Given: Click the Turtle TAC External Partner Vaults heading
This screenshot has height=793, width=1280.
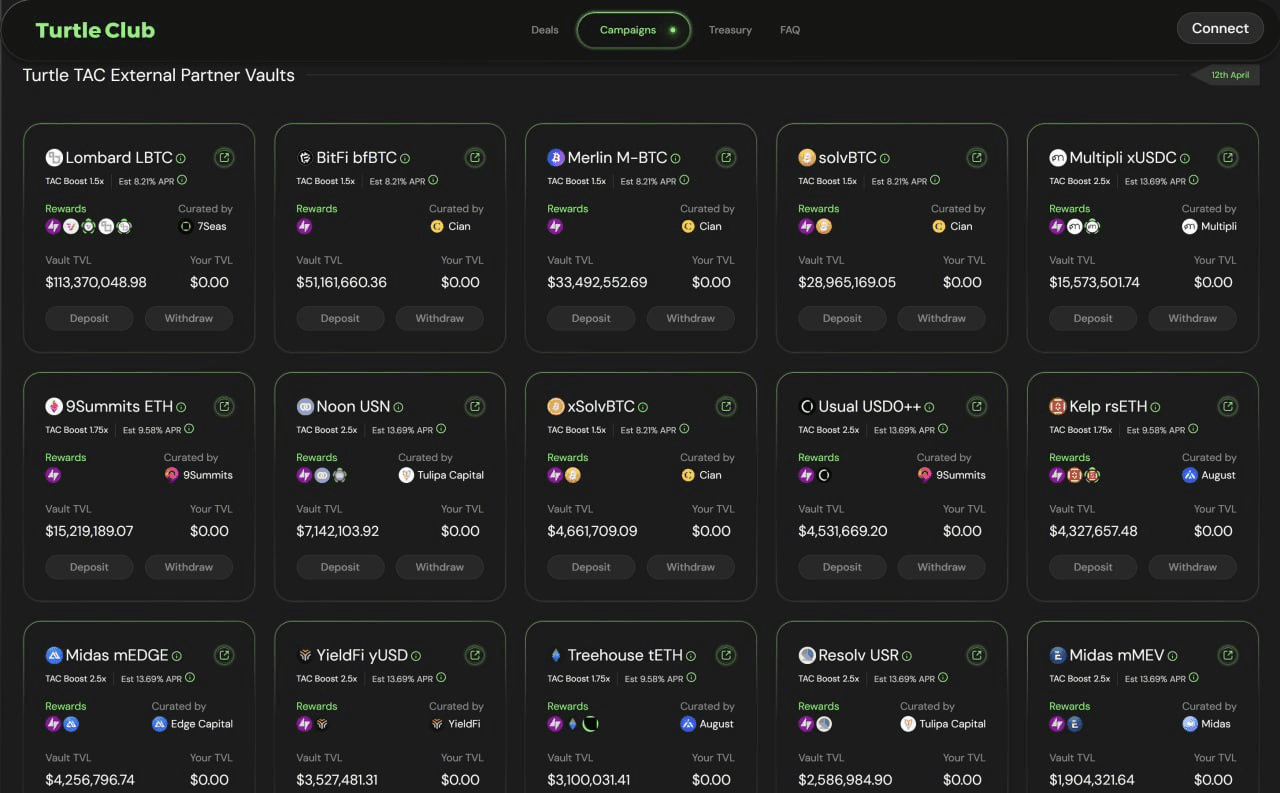Looking at the screenshot, I should tap(159, 75).
